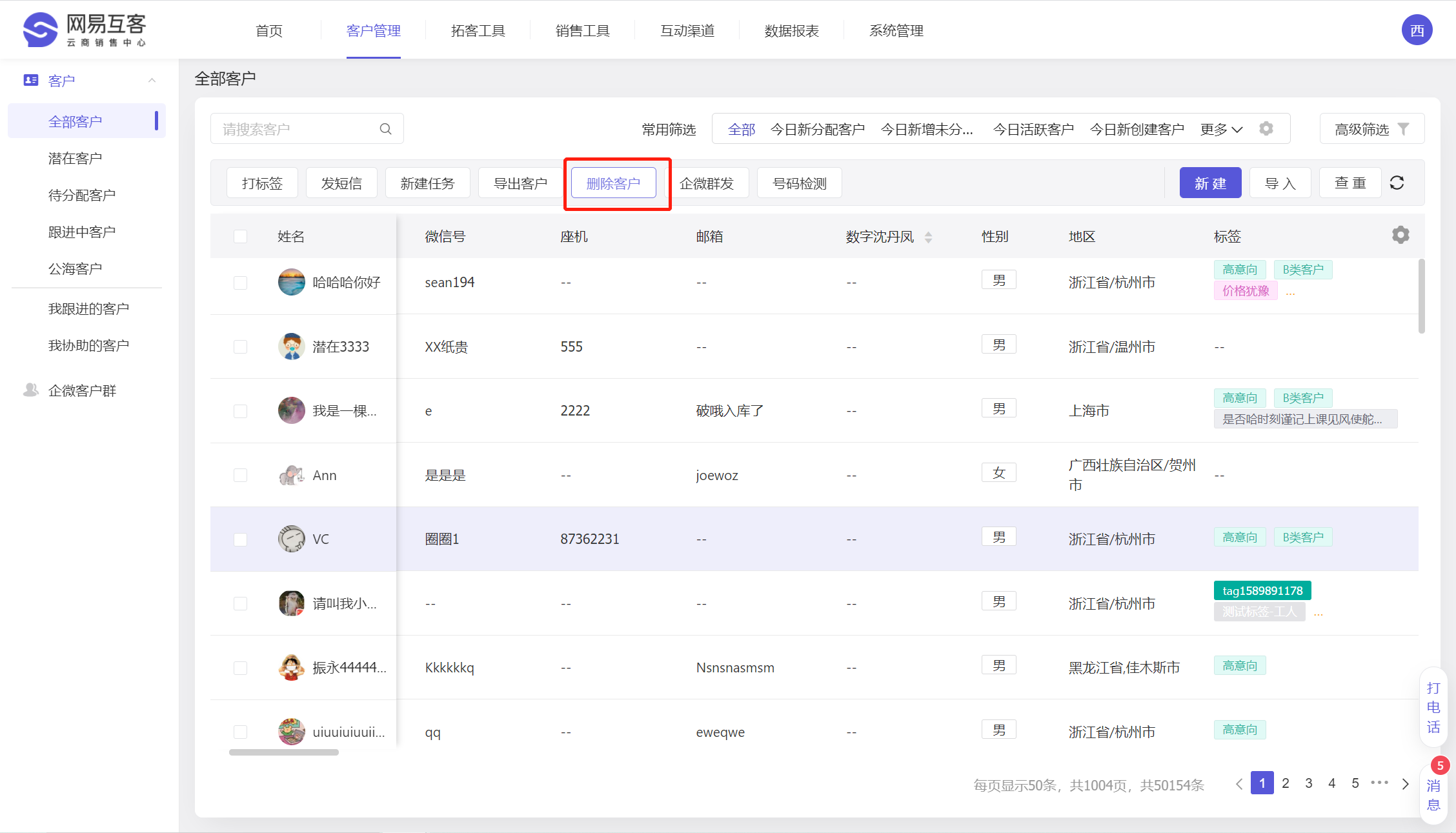Open the 首页 tab
This screenshot has height=833, width=1456.
(x=269, y=30)
